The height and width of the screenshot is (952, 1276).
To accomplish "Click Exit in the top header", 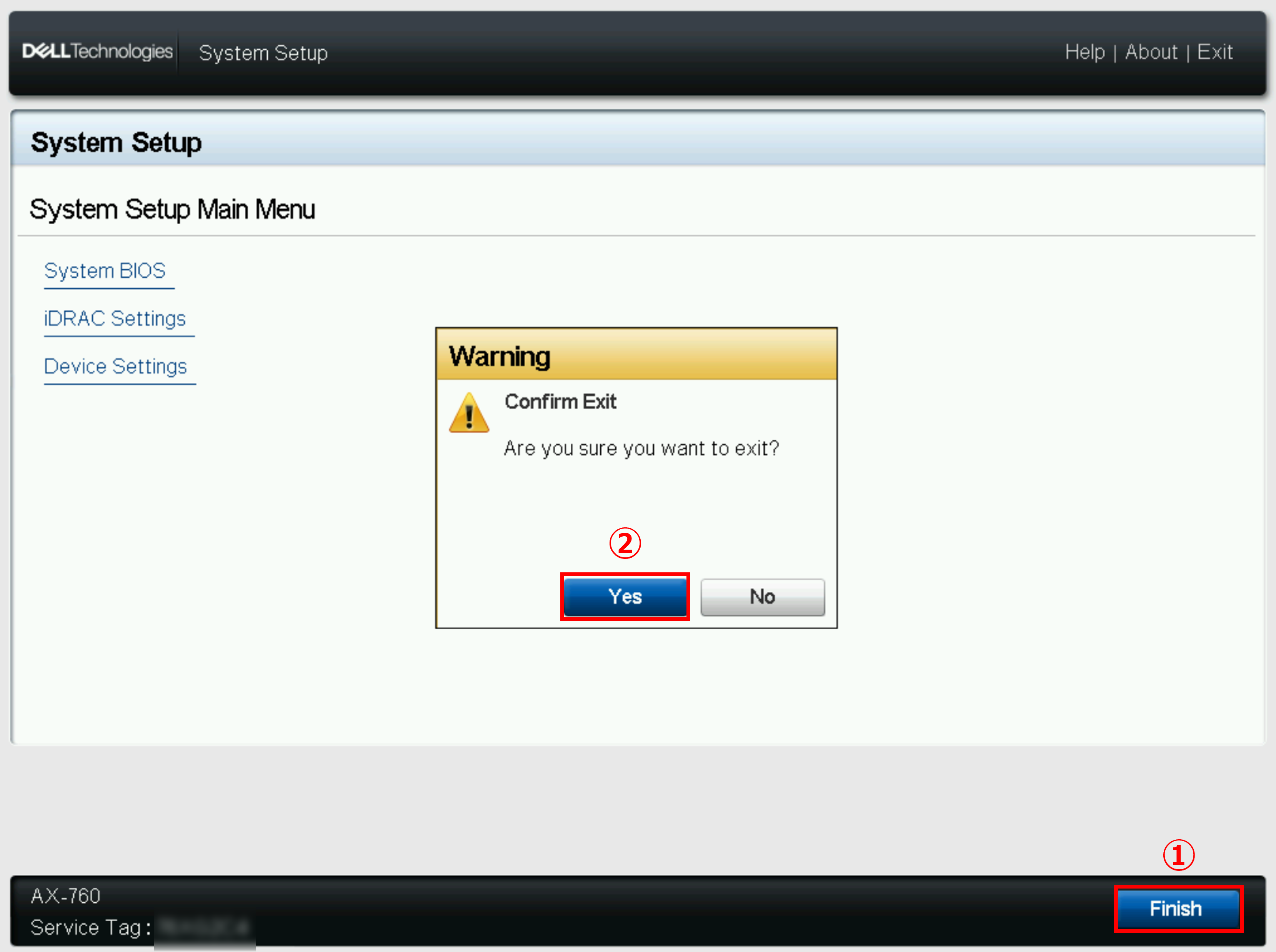I will [x=1214, y=52].
